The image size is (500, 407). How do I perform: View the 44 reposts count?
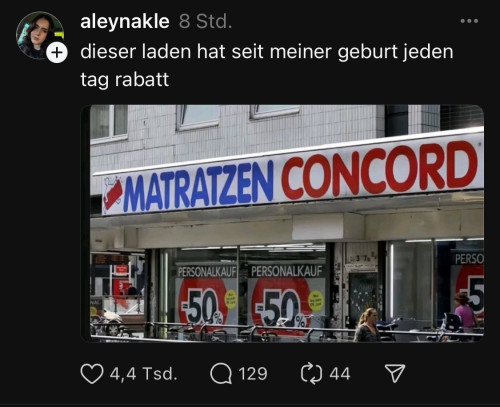click(x=340, y=374)
